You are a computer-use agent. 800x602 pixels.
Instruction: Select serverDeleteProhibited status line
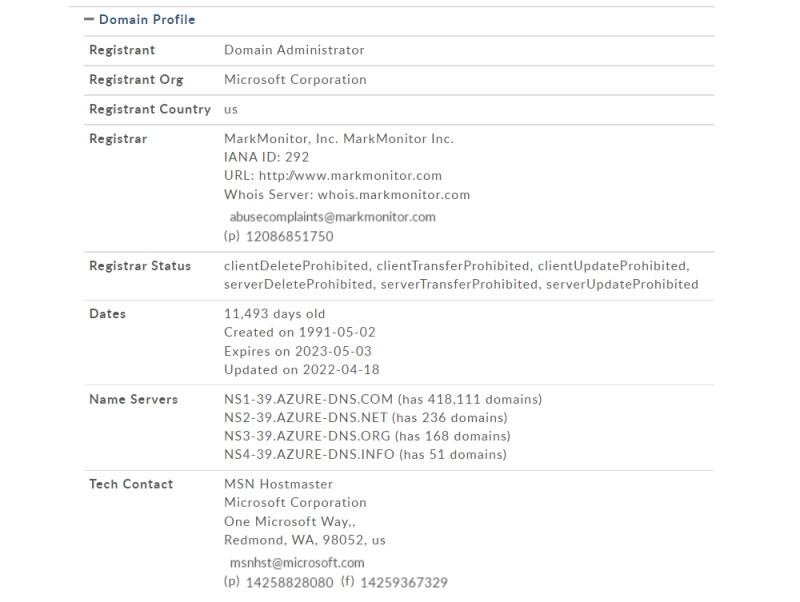pos(461,284)
